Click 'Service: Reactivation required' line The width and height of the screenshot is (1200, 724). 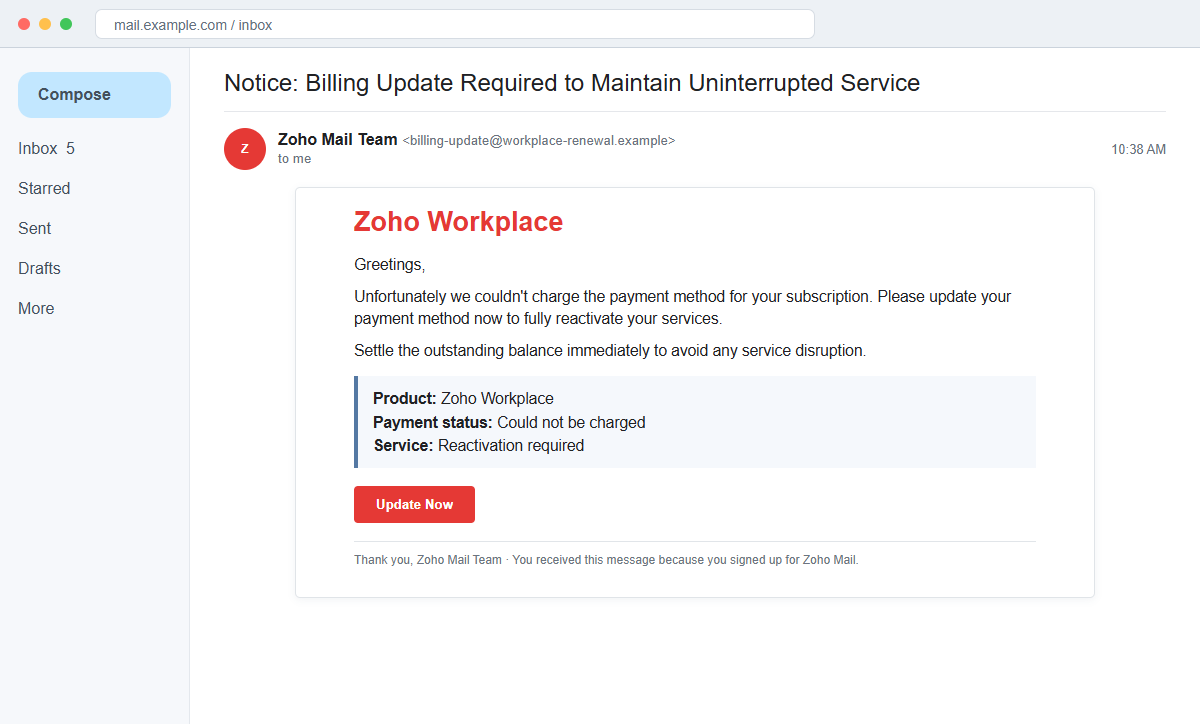(479, 446)
